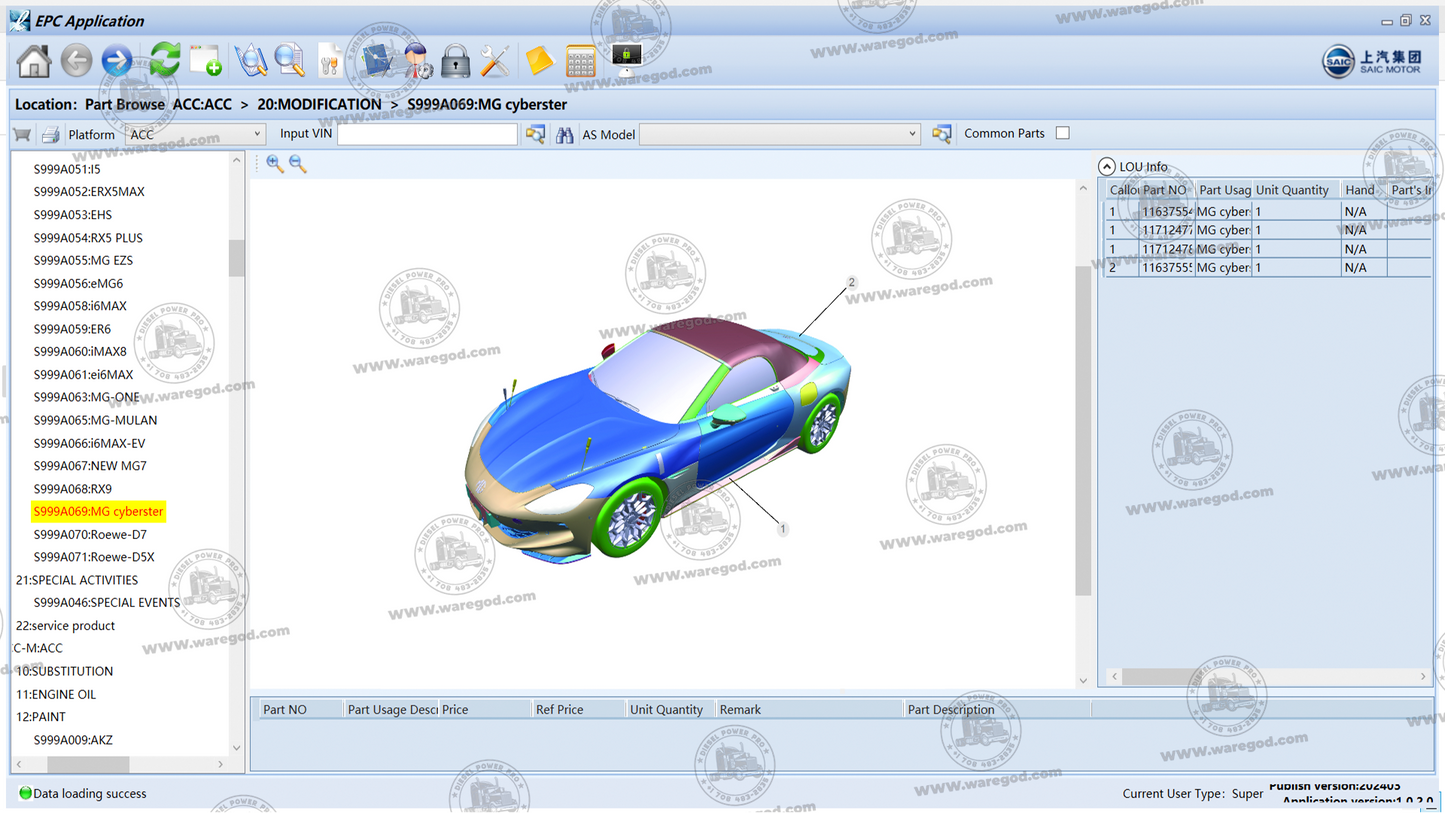Click the gray Back arrow
This screenshot has height=813, width=1445.
76,61
